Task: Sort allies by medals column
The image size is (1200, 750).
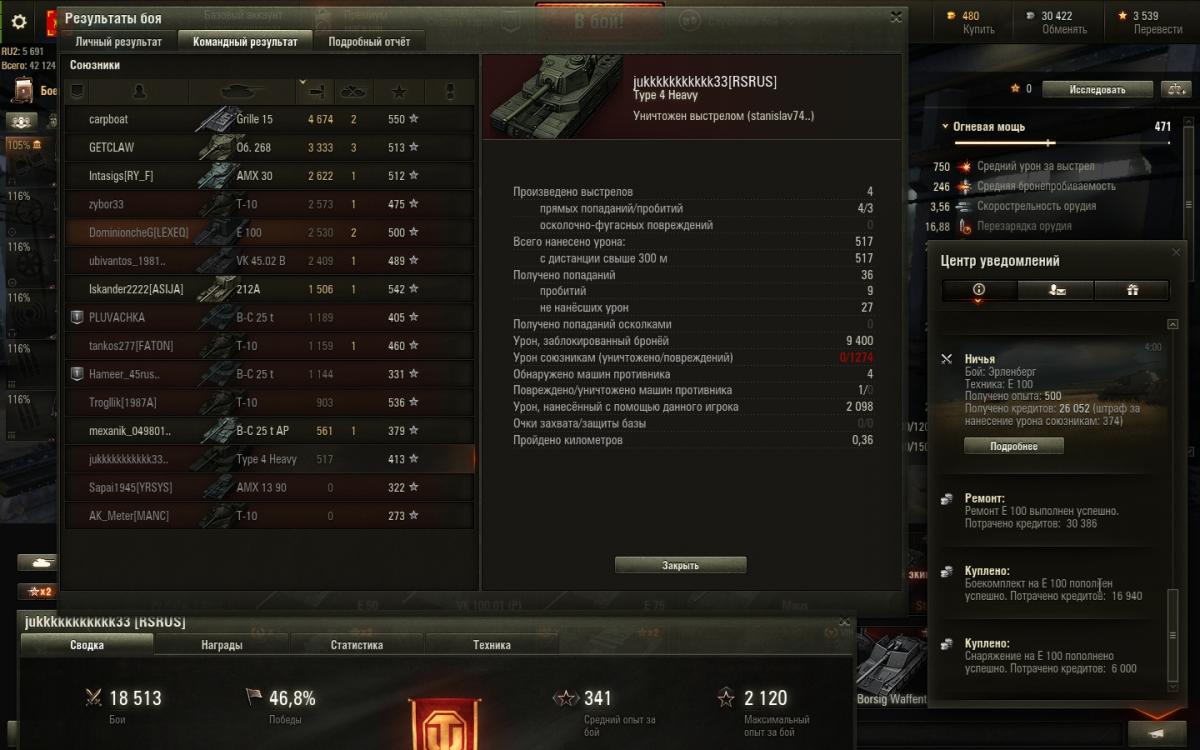Action: click(450, 91)
